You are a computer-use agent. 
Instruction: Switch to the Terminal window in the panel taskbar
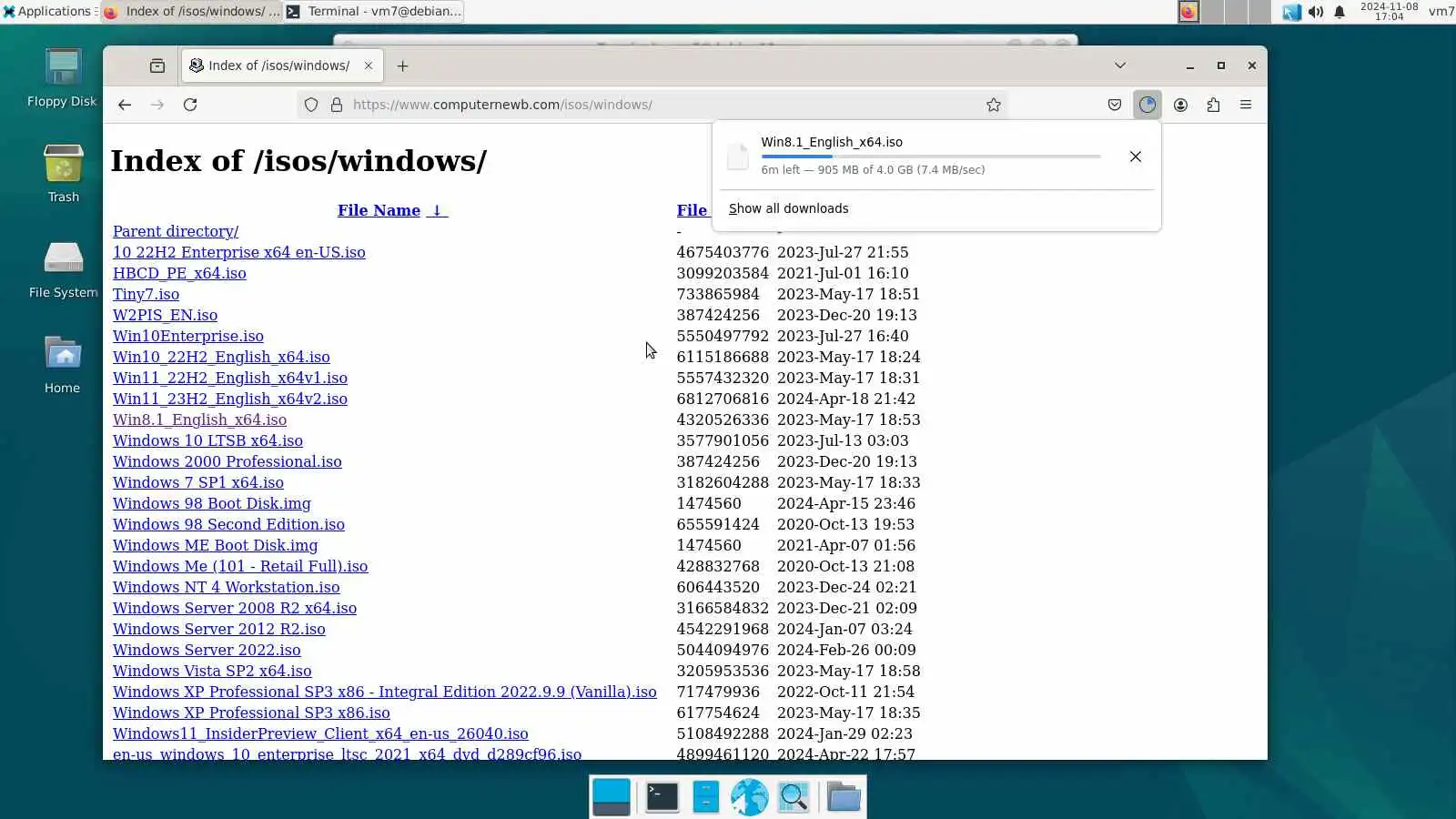tap(374, 11)
